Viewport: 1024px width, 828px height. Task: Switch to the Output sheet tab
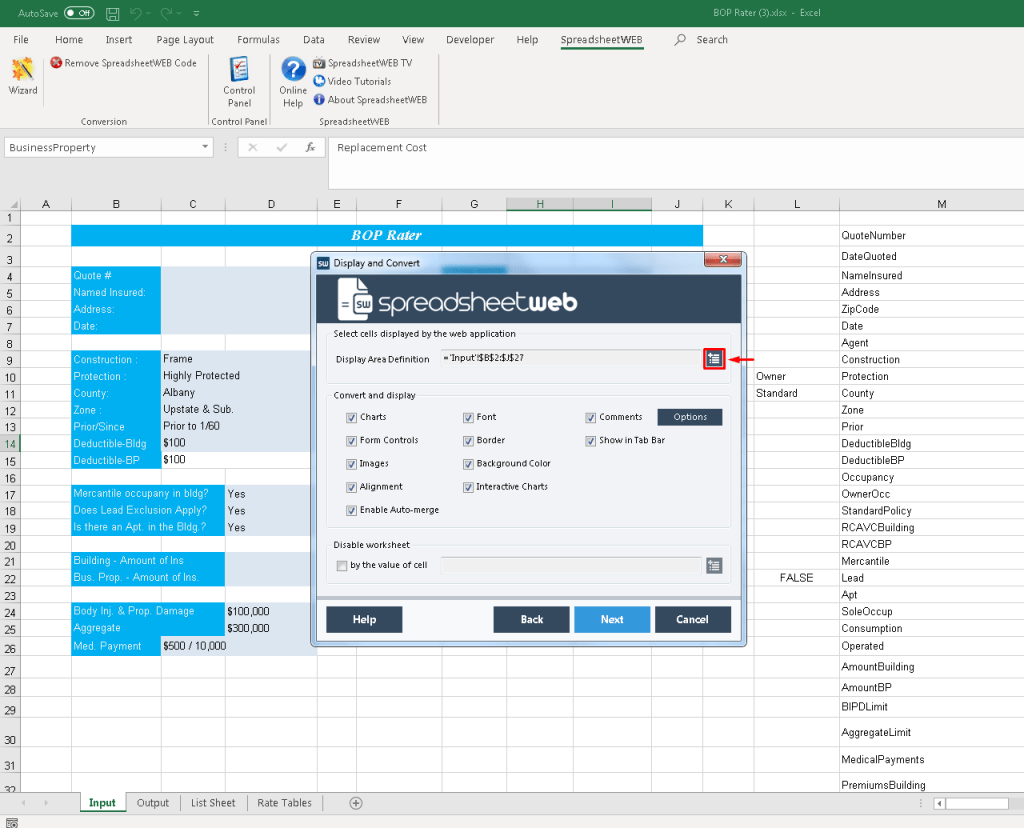point(153,803)
